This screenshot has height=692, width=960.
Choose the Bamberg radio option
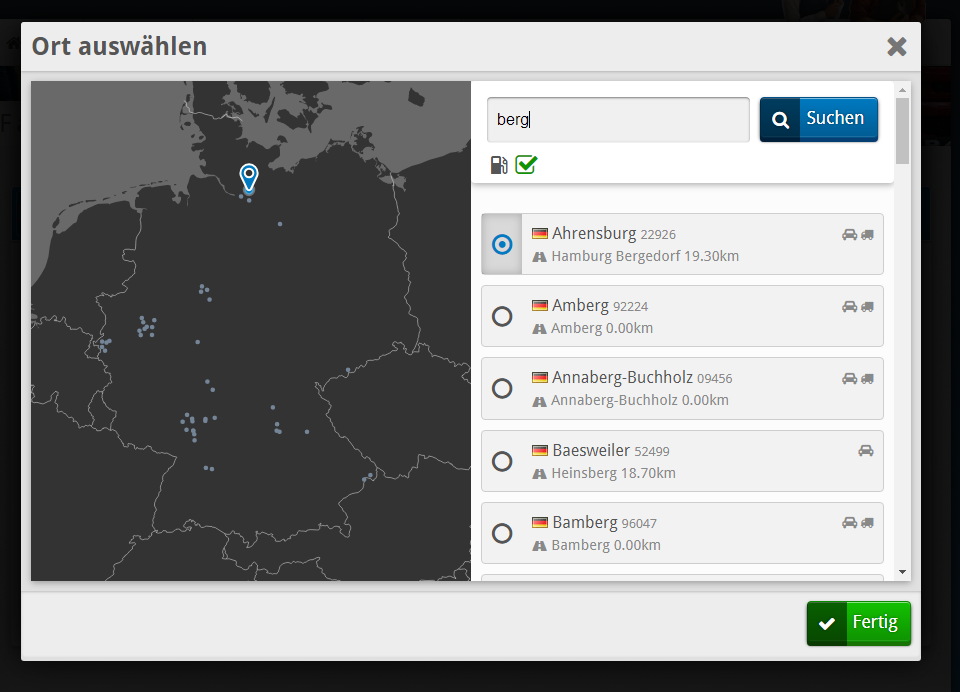(x=502, y=533)
